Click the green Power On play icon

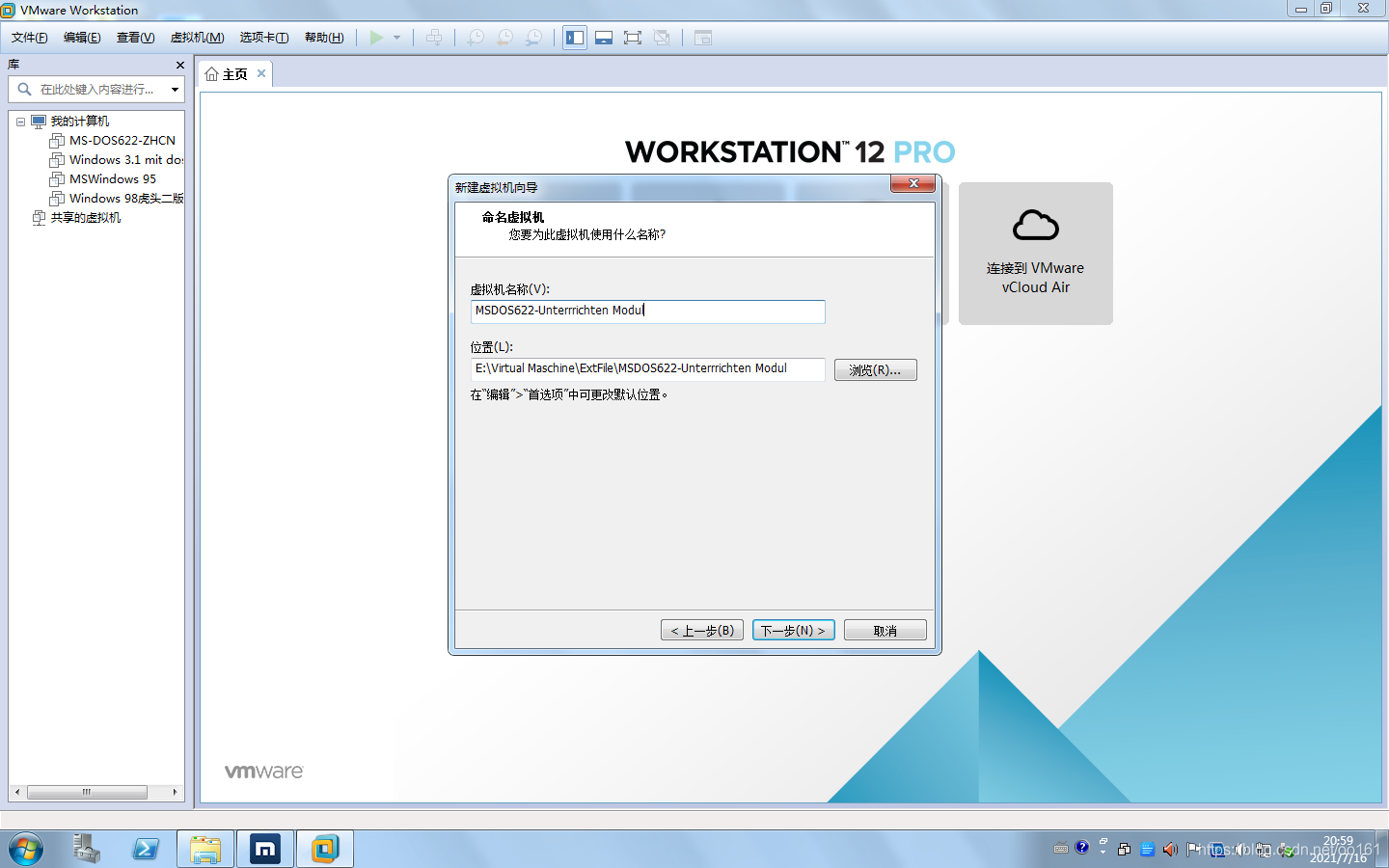point(376,38)
